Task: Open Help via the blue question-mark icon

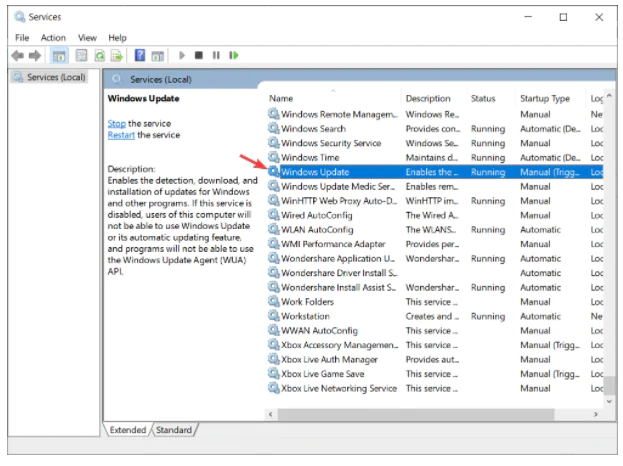Action: [139, 56]
